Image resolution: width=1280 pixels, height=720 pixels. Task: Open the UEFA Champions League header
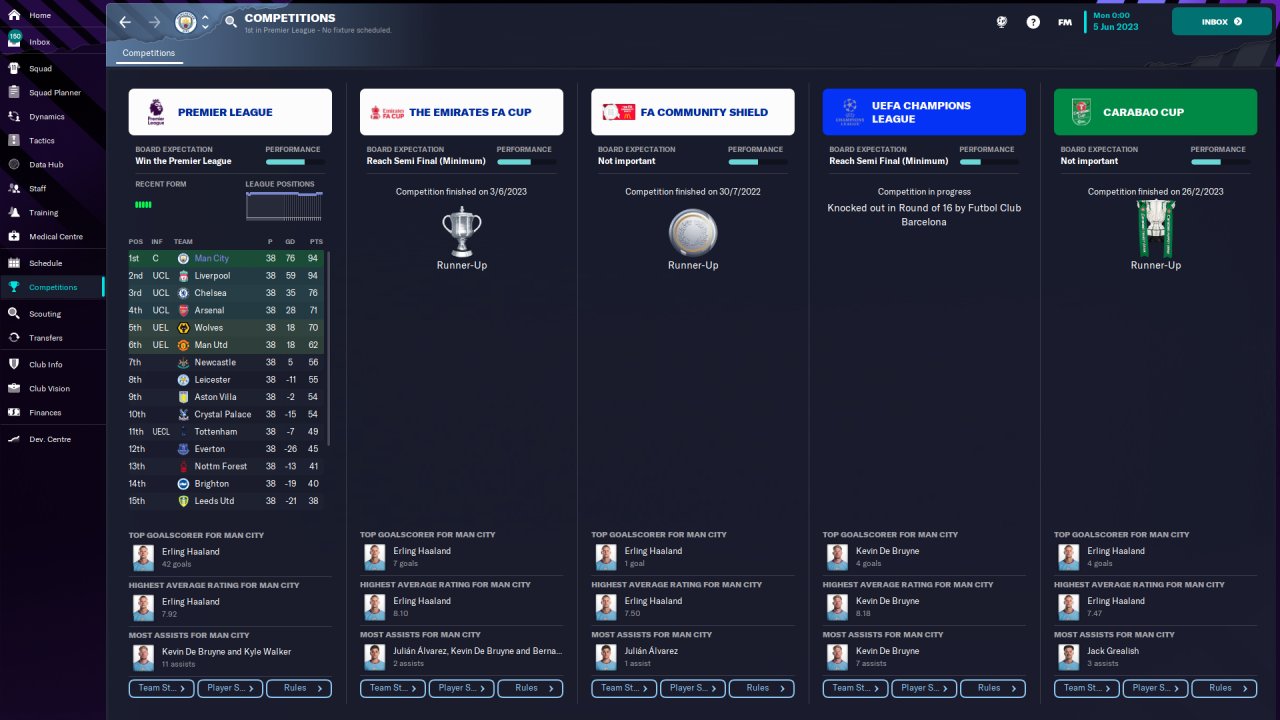coord(924,112)
